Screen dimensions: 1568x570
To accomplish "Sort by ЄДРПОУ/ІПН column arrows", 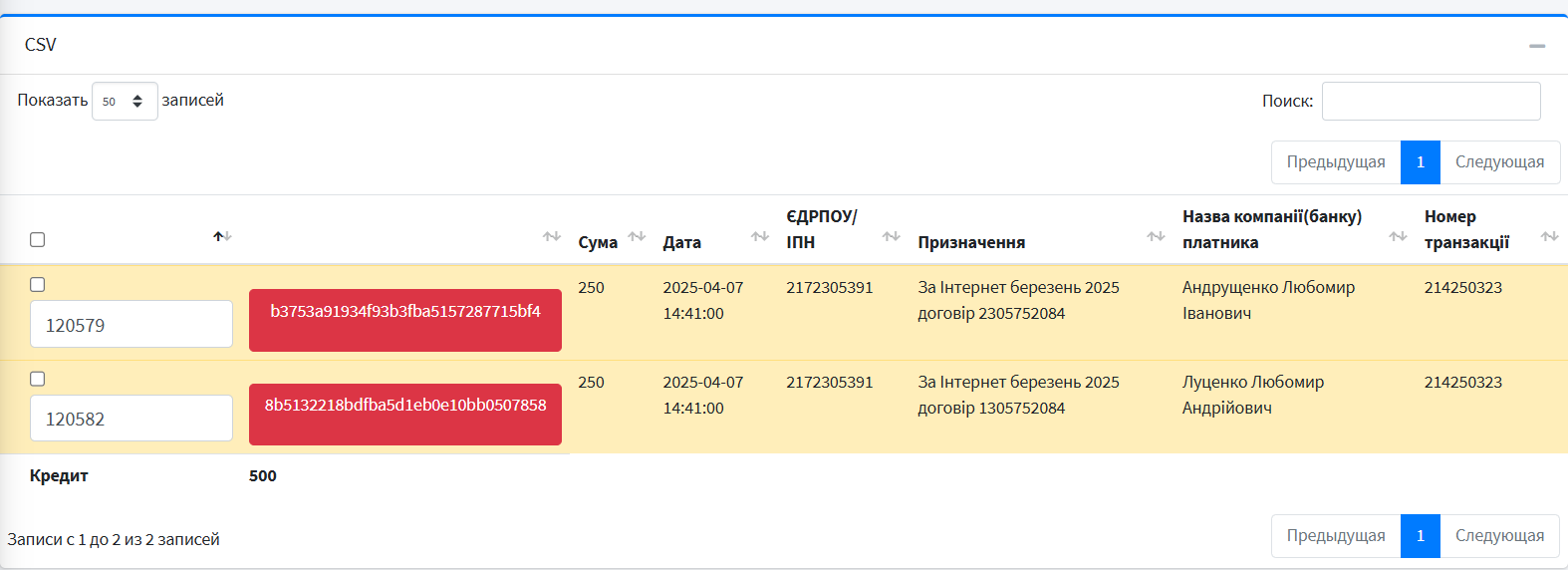I will (892, 236).
